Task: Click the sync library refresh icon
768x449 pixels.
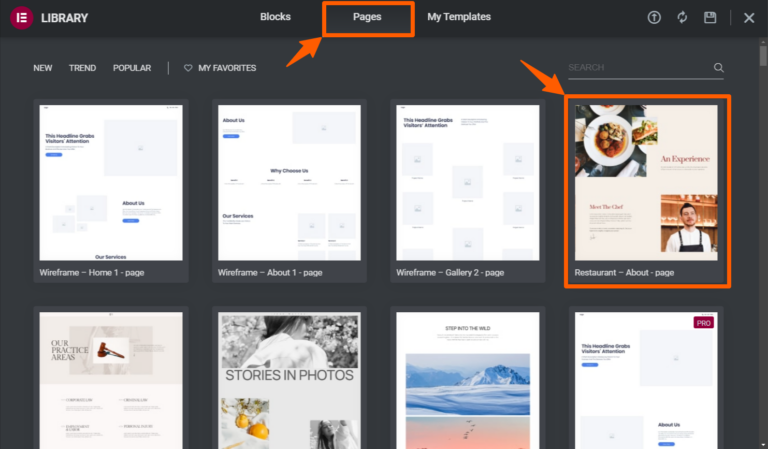Action: coord(683,18)
